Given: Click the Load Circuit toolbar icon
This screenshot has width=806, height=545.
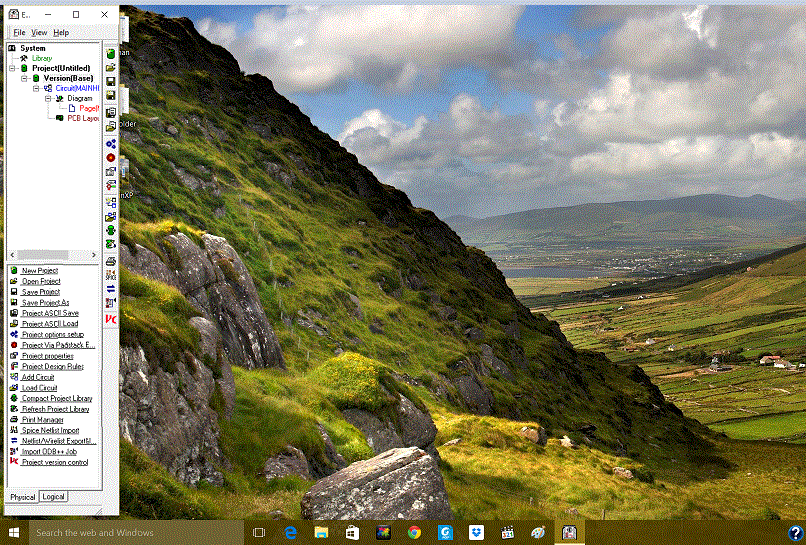Looking at the screenshot, I should pos(111,216).
